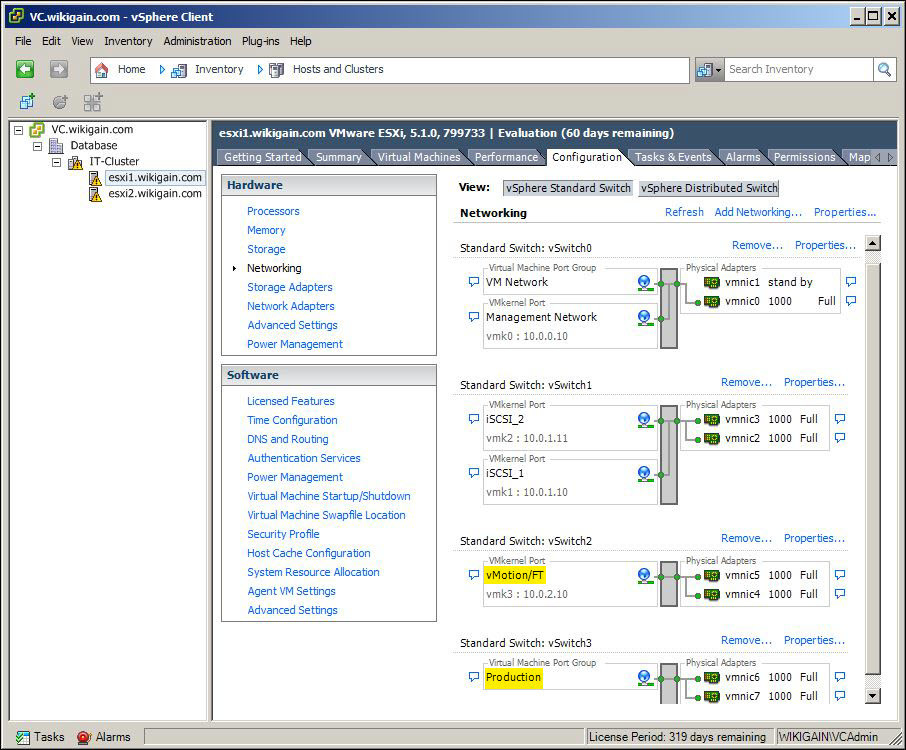This screenshot has width=906, height=750.
Task: Click the Production port group globe icon
Action: [644, 677]
